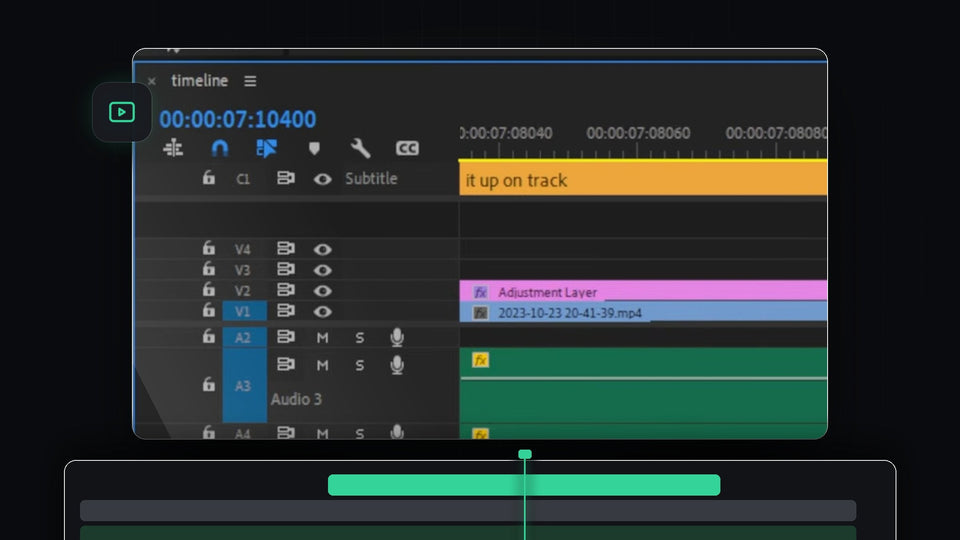This screenshot has height=540, width=960.
Task: Target the V4 video track
Action: coord(242,249)
